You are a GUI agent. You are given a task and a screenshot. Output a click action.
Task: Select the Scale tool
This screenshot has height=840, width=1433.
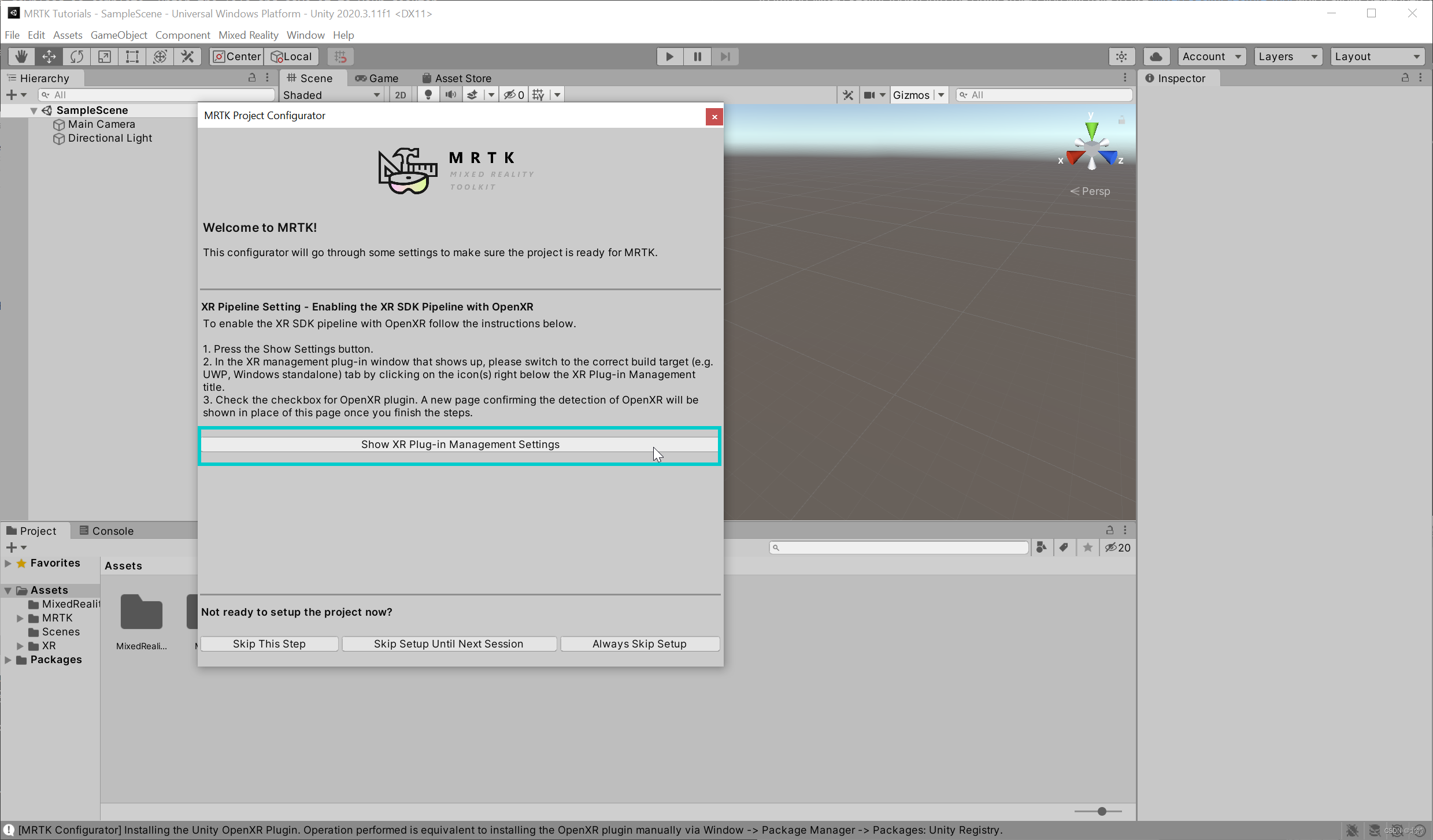pyautogui.click(x=105, y=56)
